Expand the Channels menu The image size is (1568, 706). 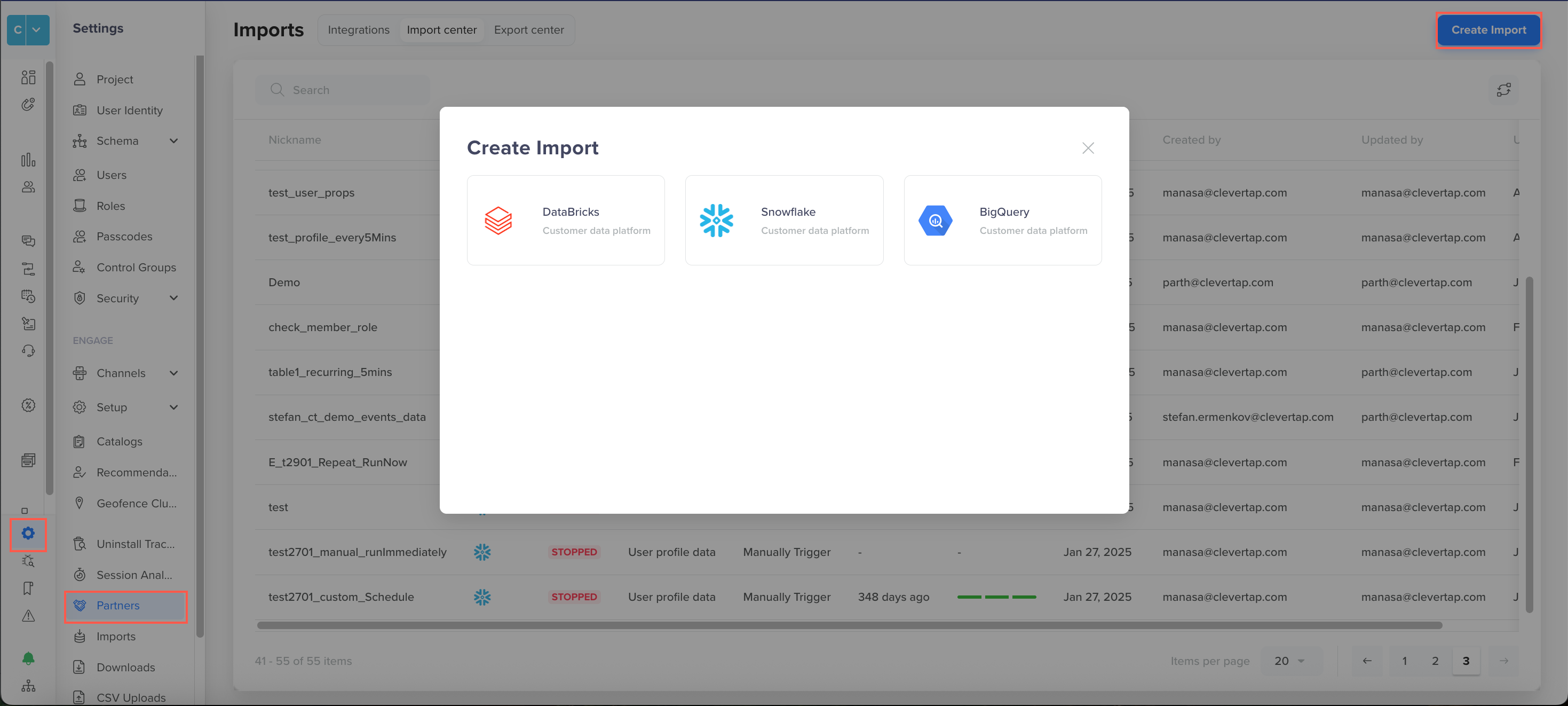coord(173,373)
